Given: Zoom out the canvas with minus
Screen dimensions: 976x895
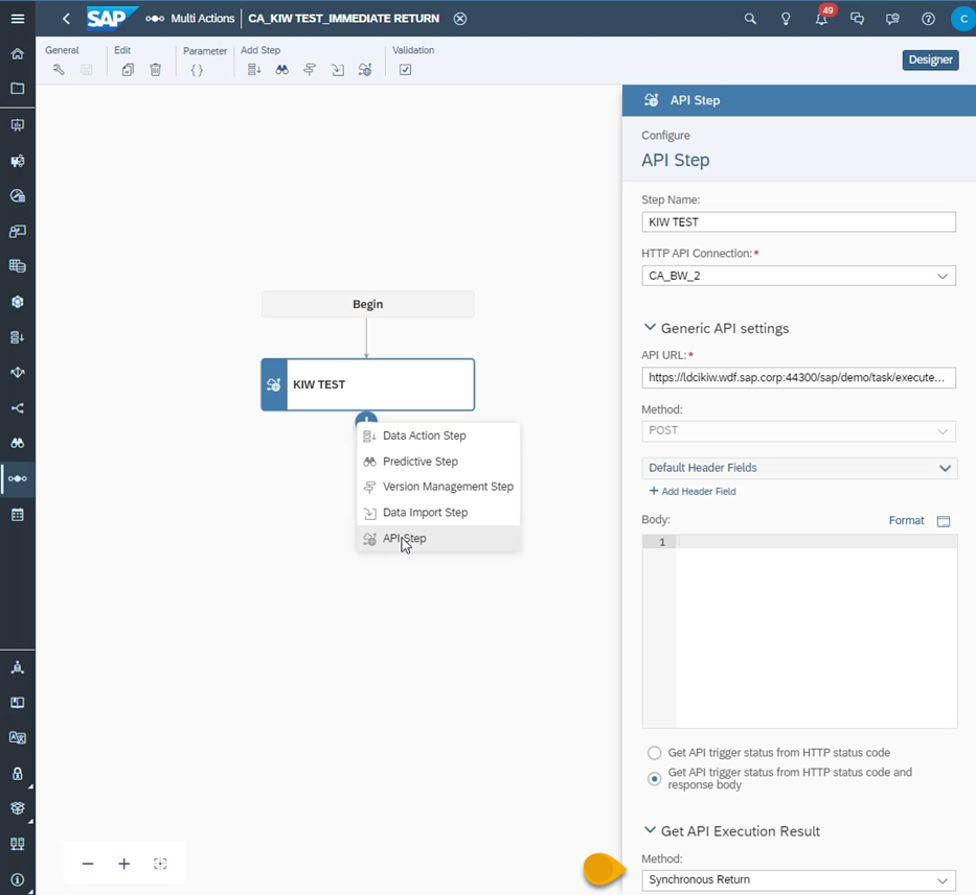Looking at the screenshot, I should click(88, 864).
